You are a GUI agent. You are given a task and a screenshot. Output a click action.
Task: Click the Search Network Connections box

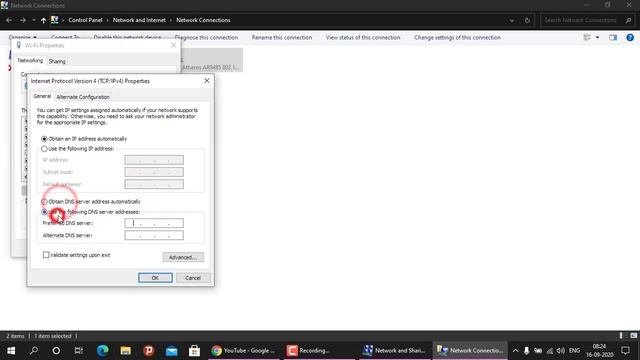[587, 20]
